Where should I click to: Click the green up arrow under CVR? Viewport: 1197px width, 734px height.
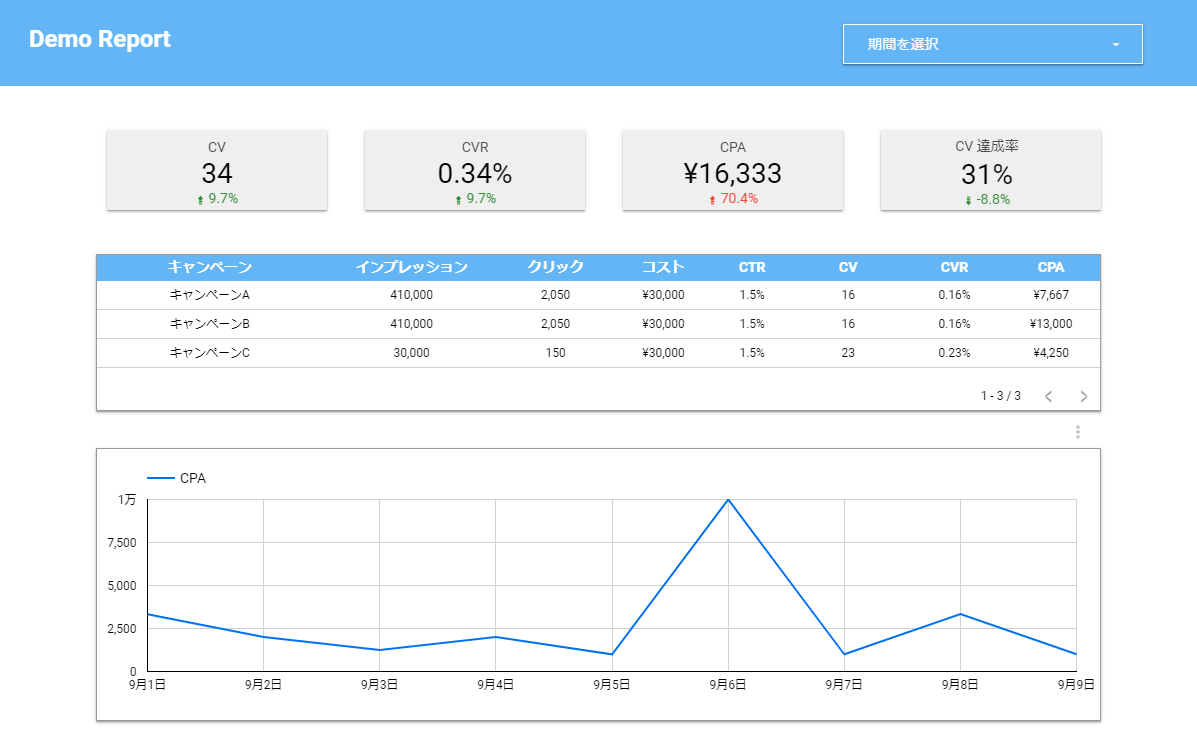(x=458, y=200)
